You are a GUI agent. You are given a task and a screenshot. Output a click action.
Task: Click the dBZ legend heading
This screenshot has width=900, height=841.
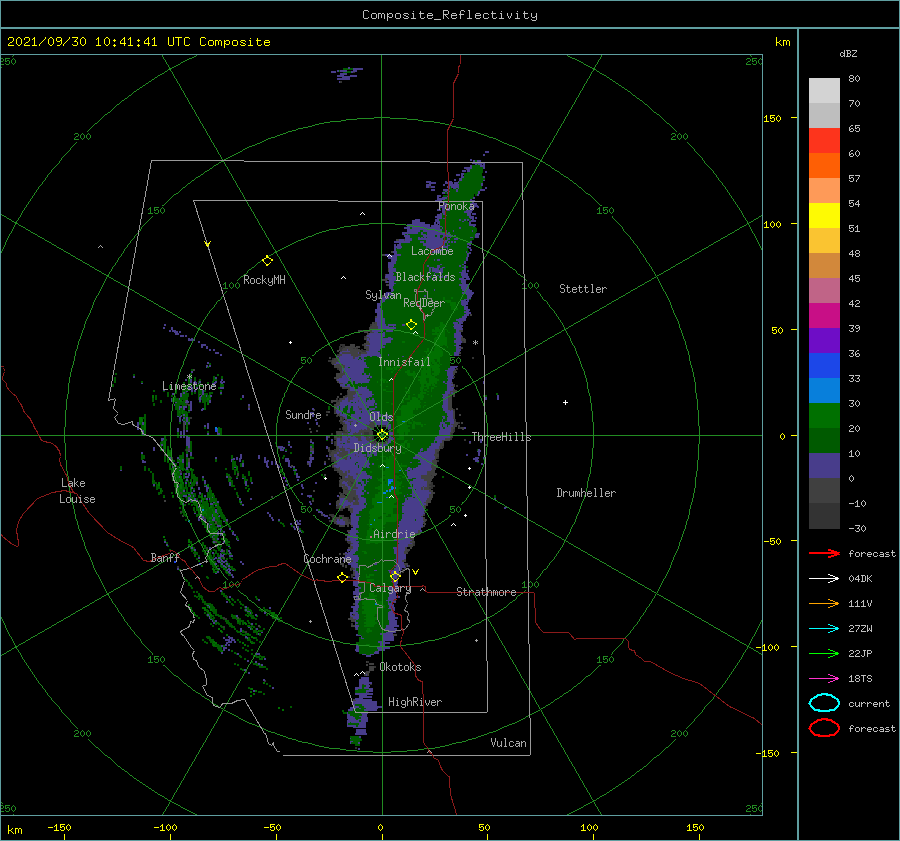[x=848, y=53]
